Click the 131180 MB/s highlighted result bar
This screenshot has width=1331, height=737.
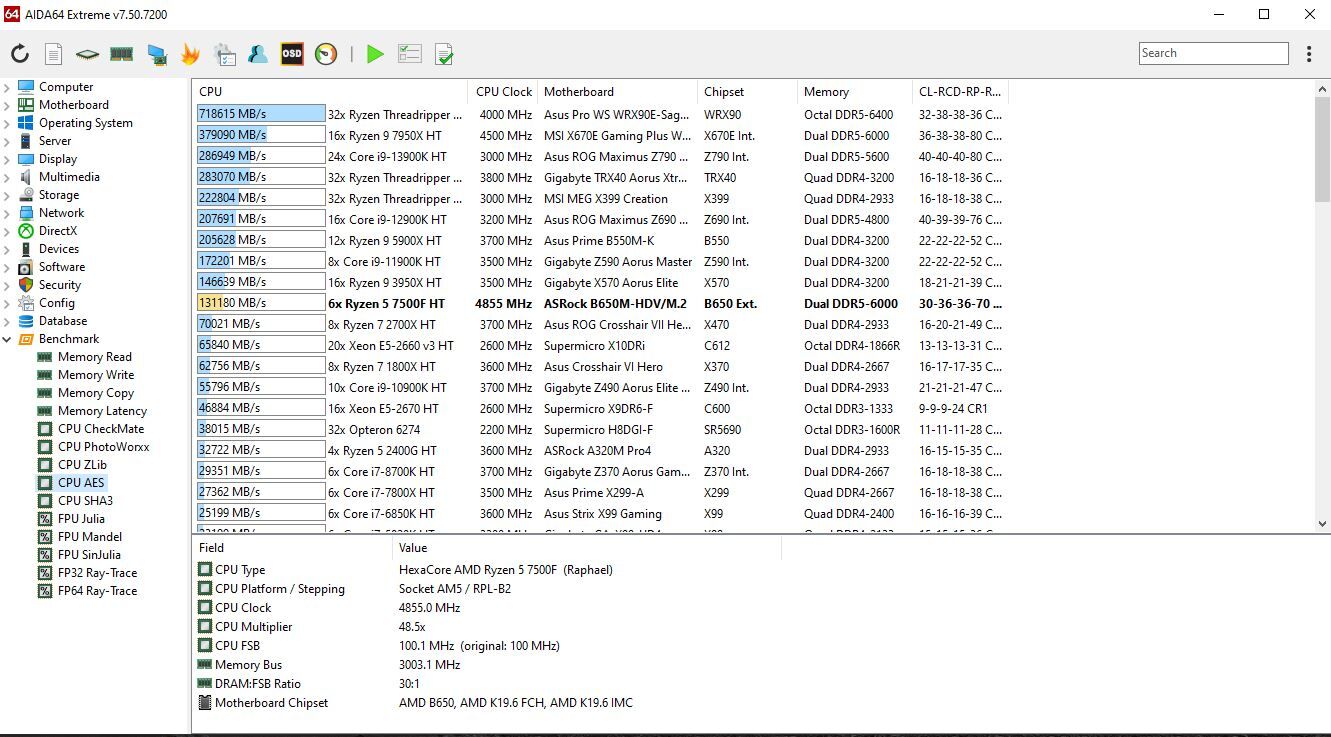[x=261, y=304]
